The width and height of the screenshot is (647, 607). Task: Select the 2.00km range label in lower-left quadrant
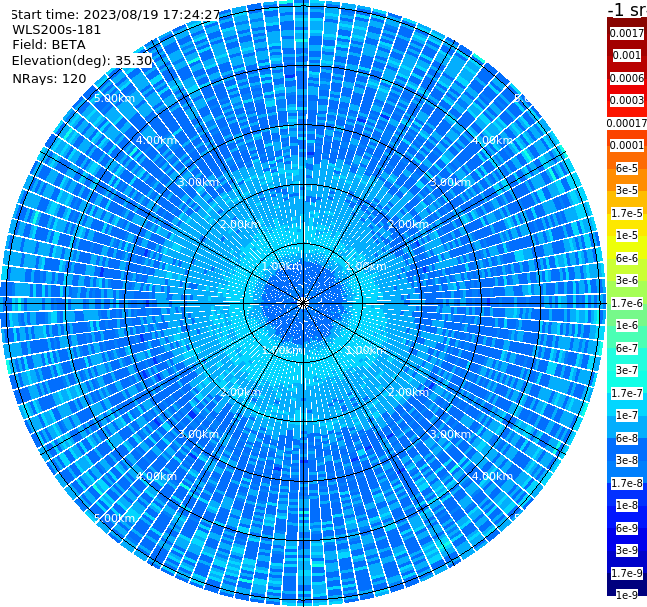coord(240,392)
